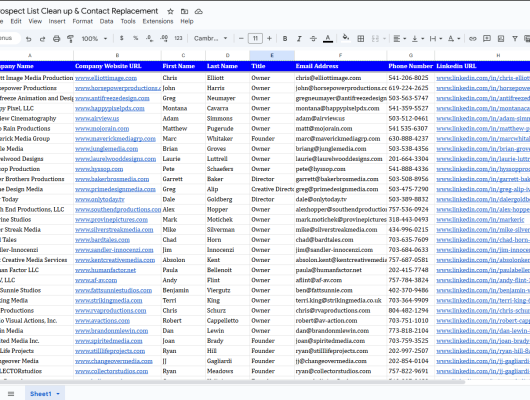This screenshot has width=530, height=400.
Task: Open the Tools menu
Action: 128,21
